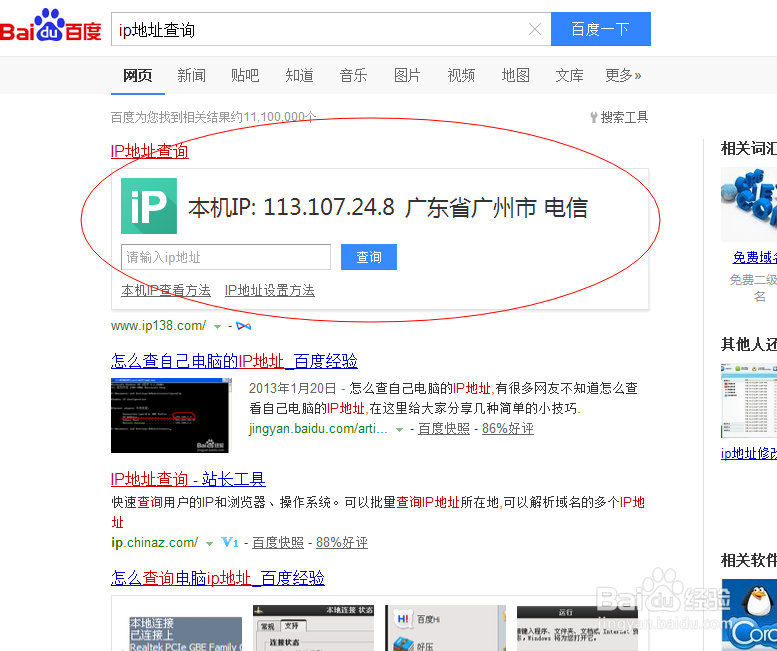Click the green iP logo icon
777x651 pixels.
coord(149,206)
